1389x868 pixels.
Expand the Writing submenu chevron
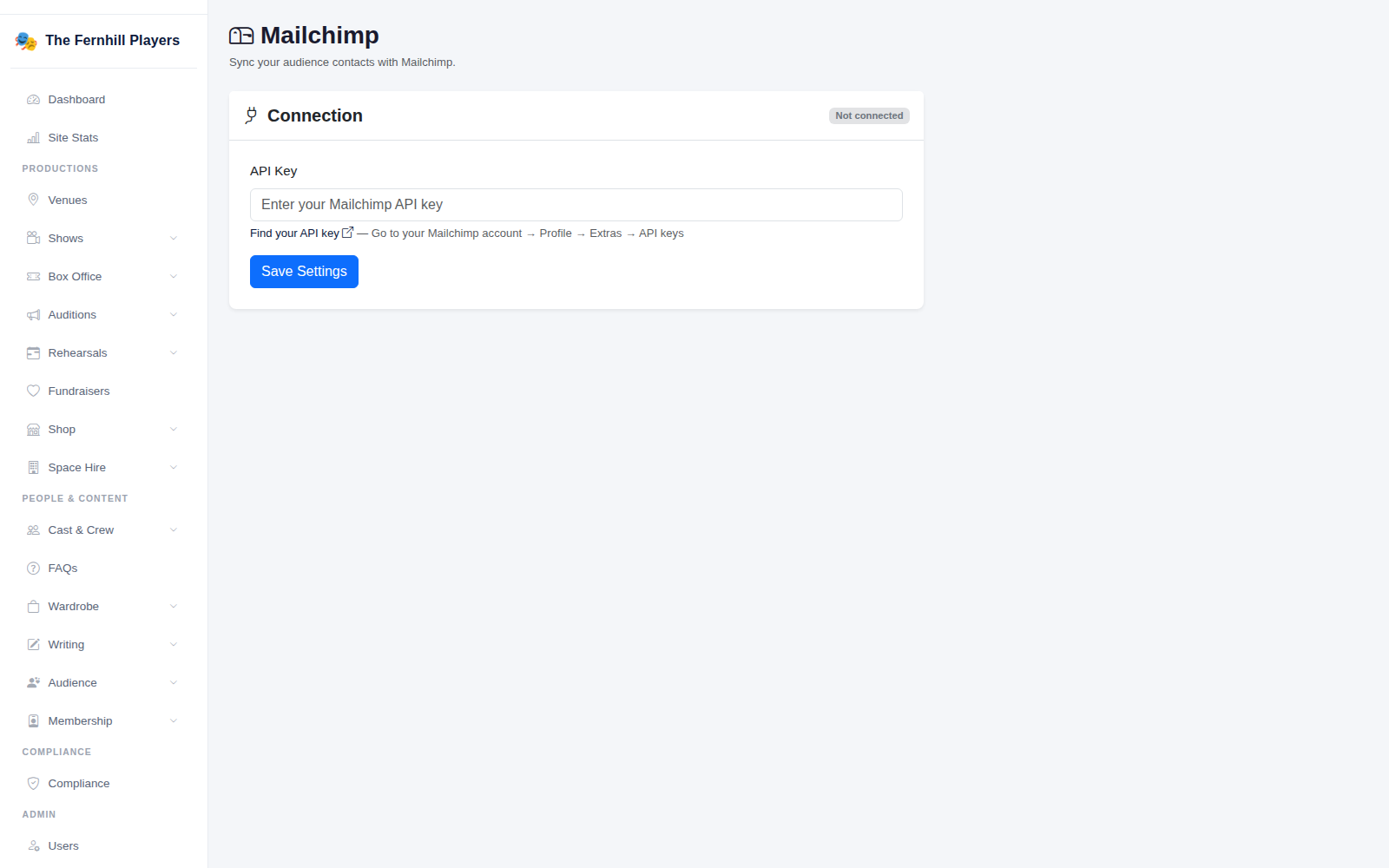click(174, 645)
